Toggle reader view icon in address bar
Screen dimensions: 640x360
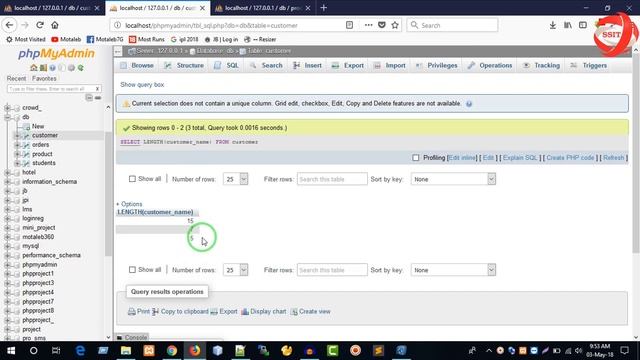click(349, 25)
